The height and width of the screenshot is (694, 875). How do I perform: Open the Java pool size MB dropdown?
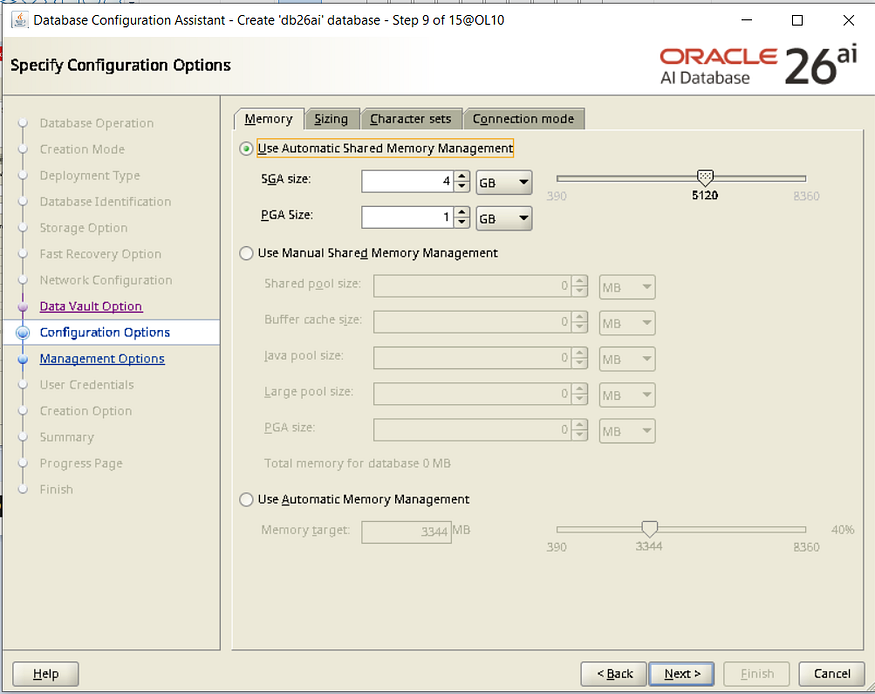627,359
